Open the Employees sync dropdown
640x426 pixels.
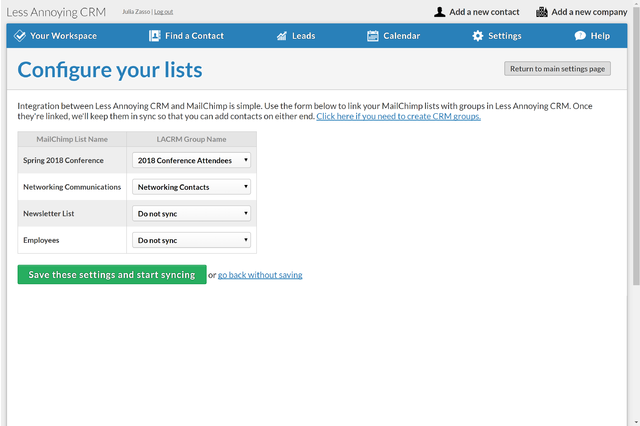click(191, 240)
